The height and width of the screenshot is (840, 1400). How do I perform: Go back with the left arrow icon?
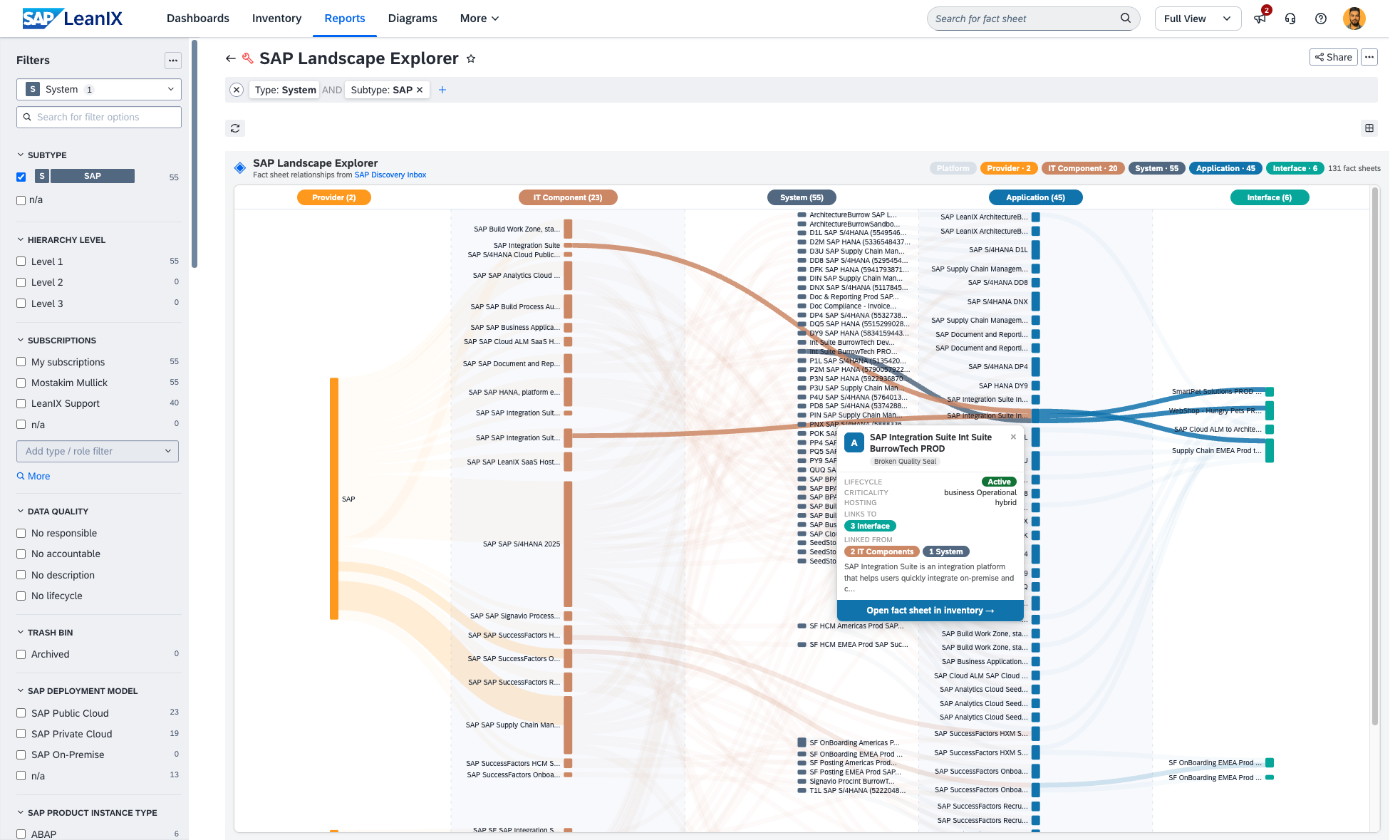coord(230,58)
